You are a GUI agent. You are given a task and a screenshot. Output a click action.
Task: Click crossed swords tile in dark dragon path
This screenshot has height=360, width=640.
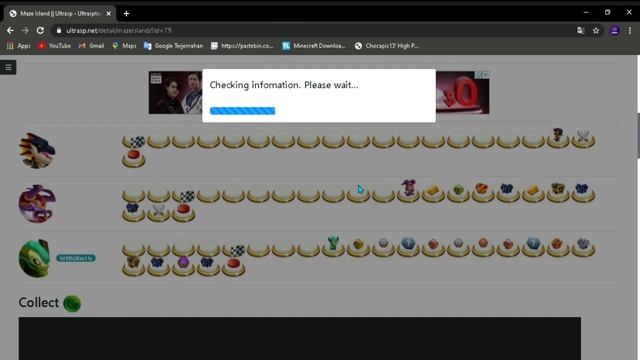(583, 139)
